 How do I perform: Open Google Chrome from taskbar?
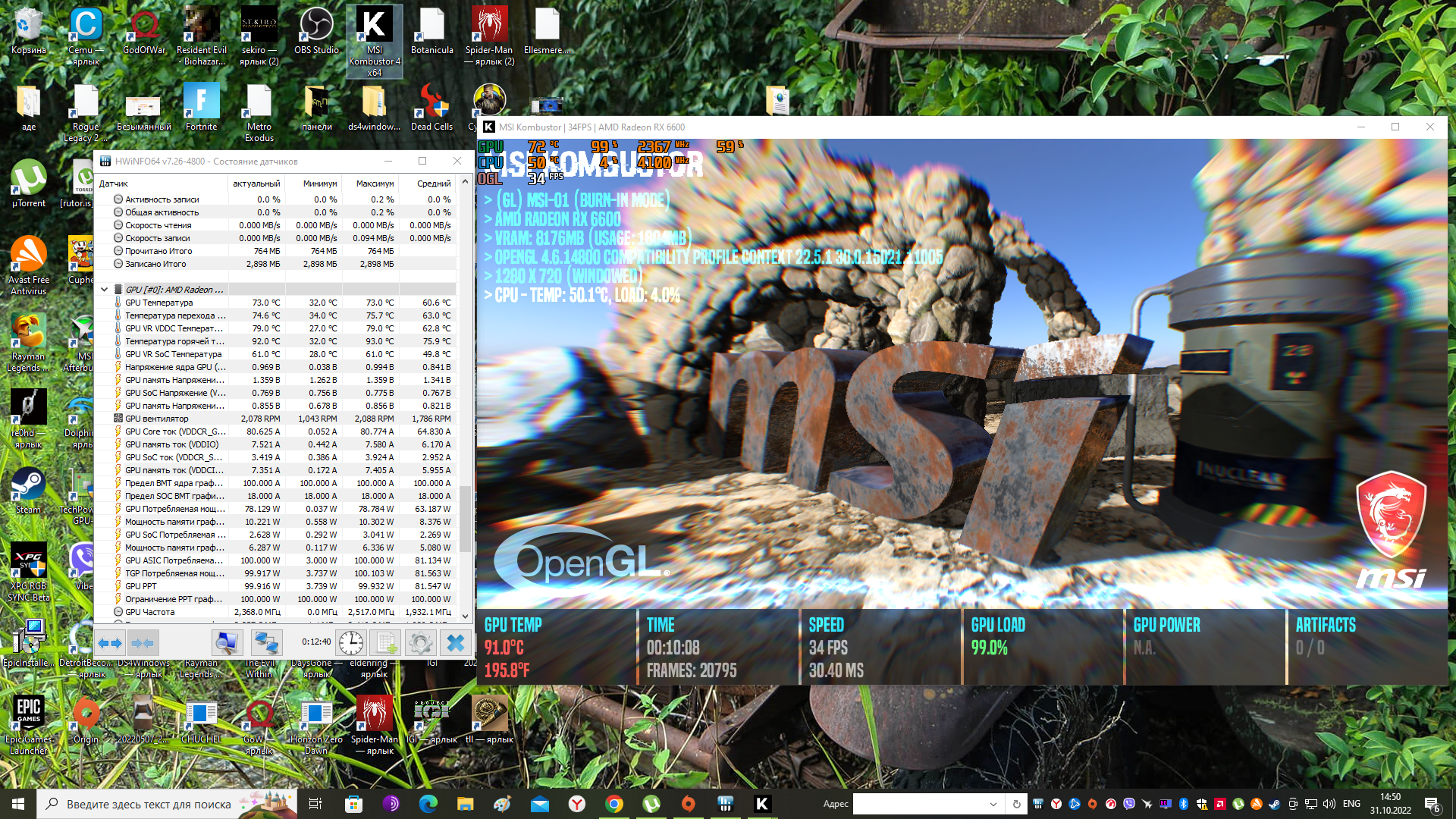pos(614,804)
